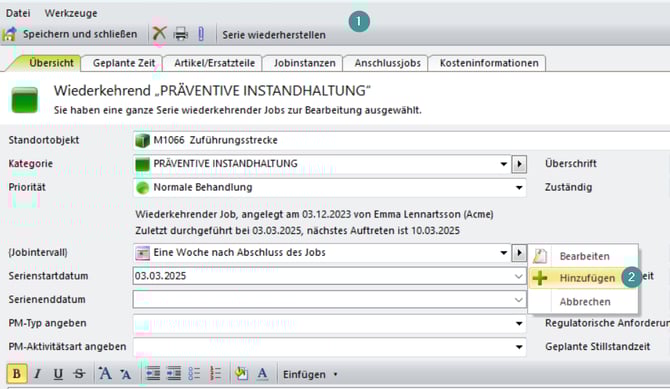
Task: Click the text highlight color icon
Action: [x=241, y=374]
